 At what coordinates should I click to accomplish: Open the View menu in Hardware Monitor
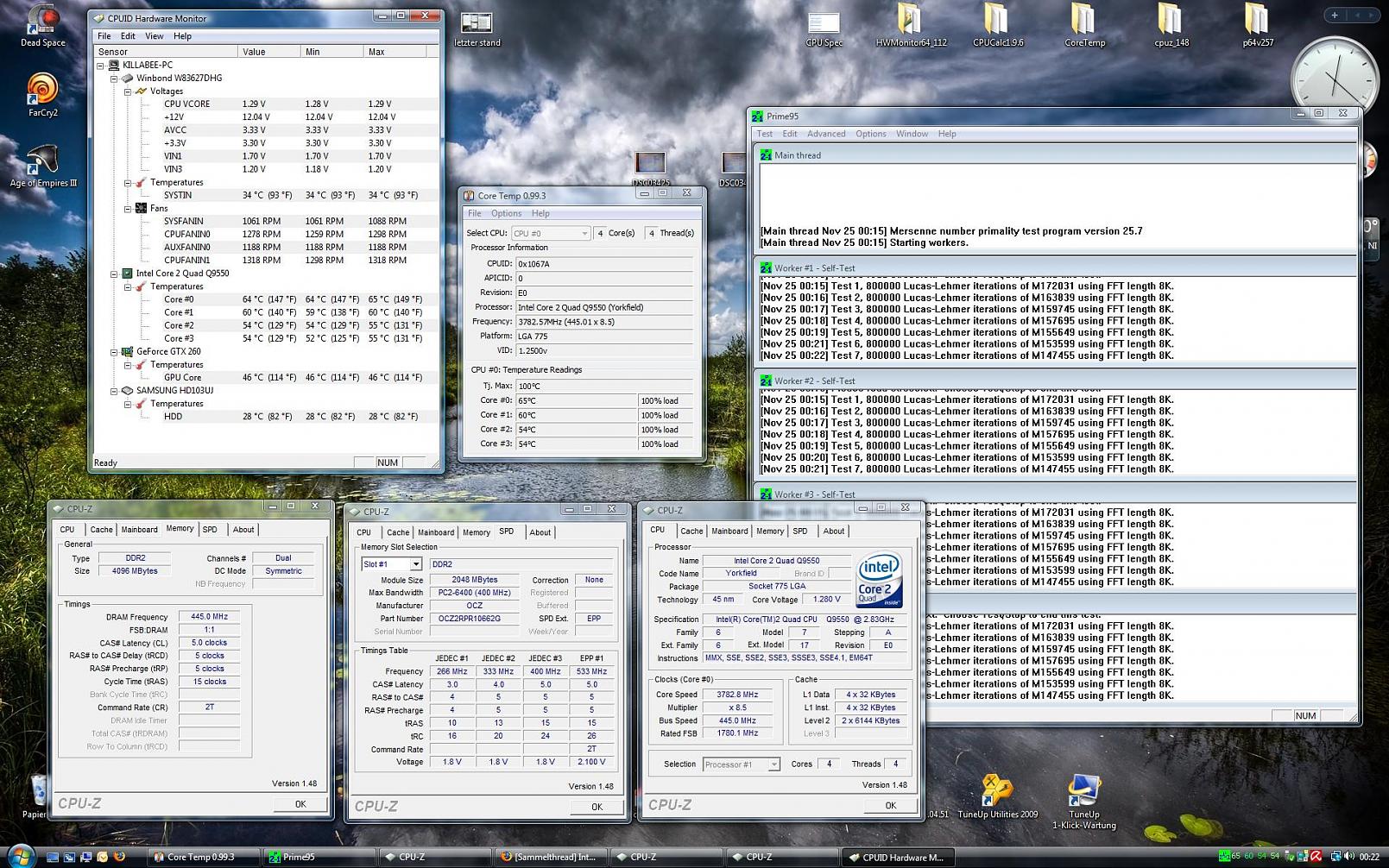click(x=155, y=36)
